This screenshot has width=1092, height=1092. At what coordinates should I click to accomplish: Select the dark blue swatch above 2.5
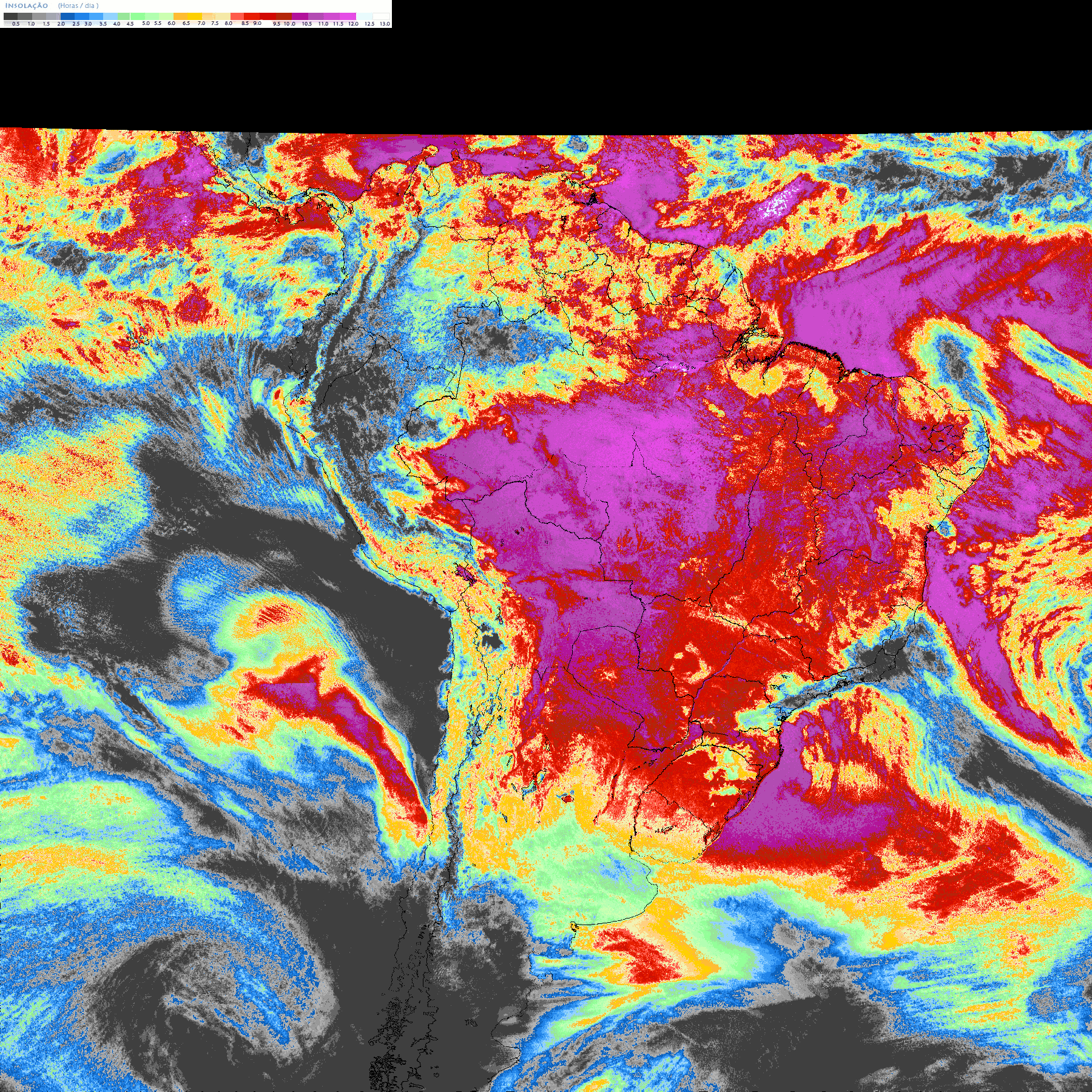[x=67, y=16]
